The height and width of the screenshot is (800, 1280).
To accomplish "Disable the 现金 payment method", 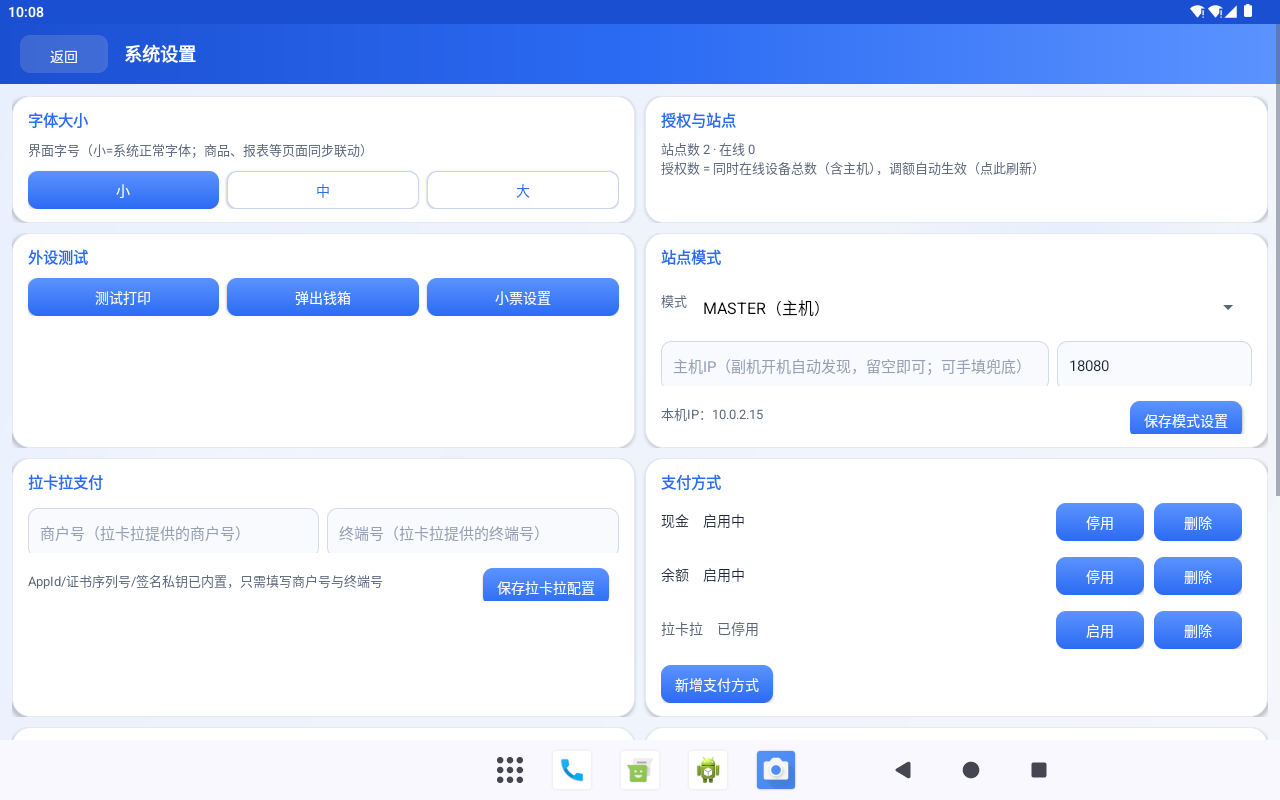I will click(1100, 522).
